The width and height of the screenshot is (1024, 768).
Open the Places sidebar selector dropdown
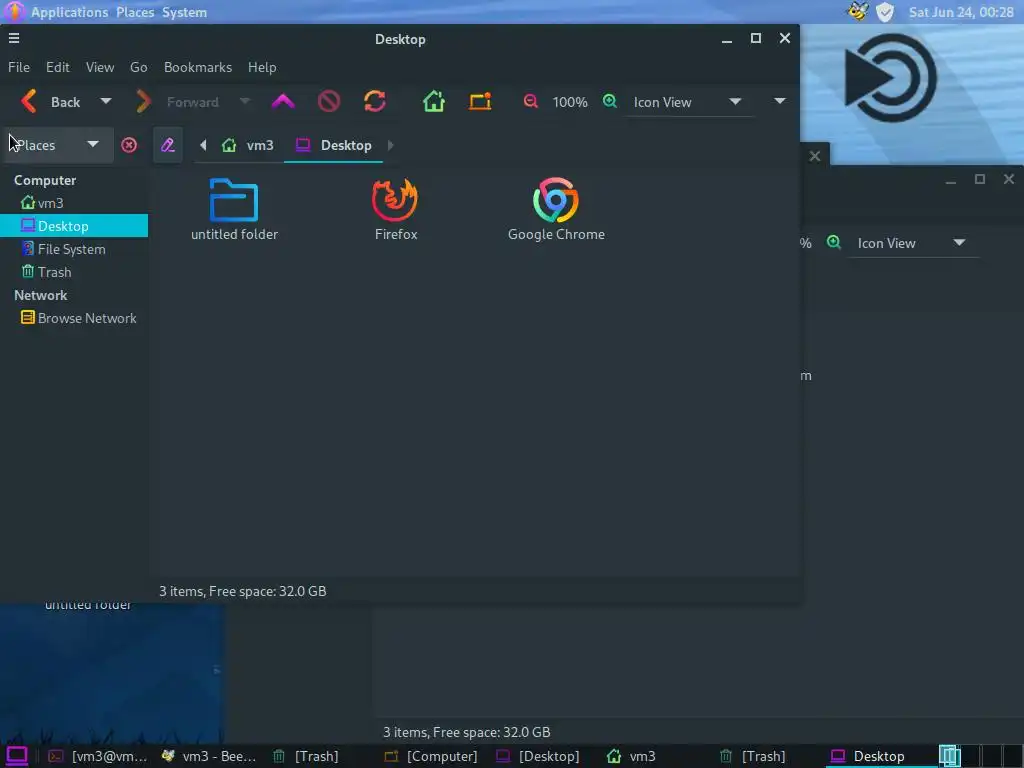point(57,144)
